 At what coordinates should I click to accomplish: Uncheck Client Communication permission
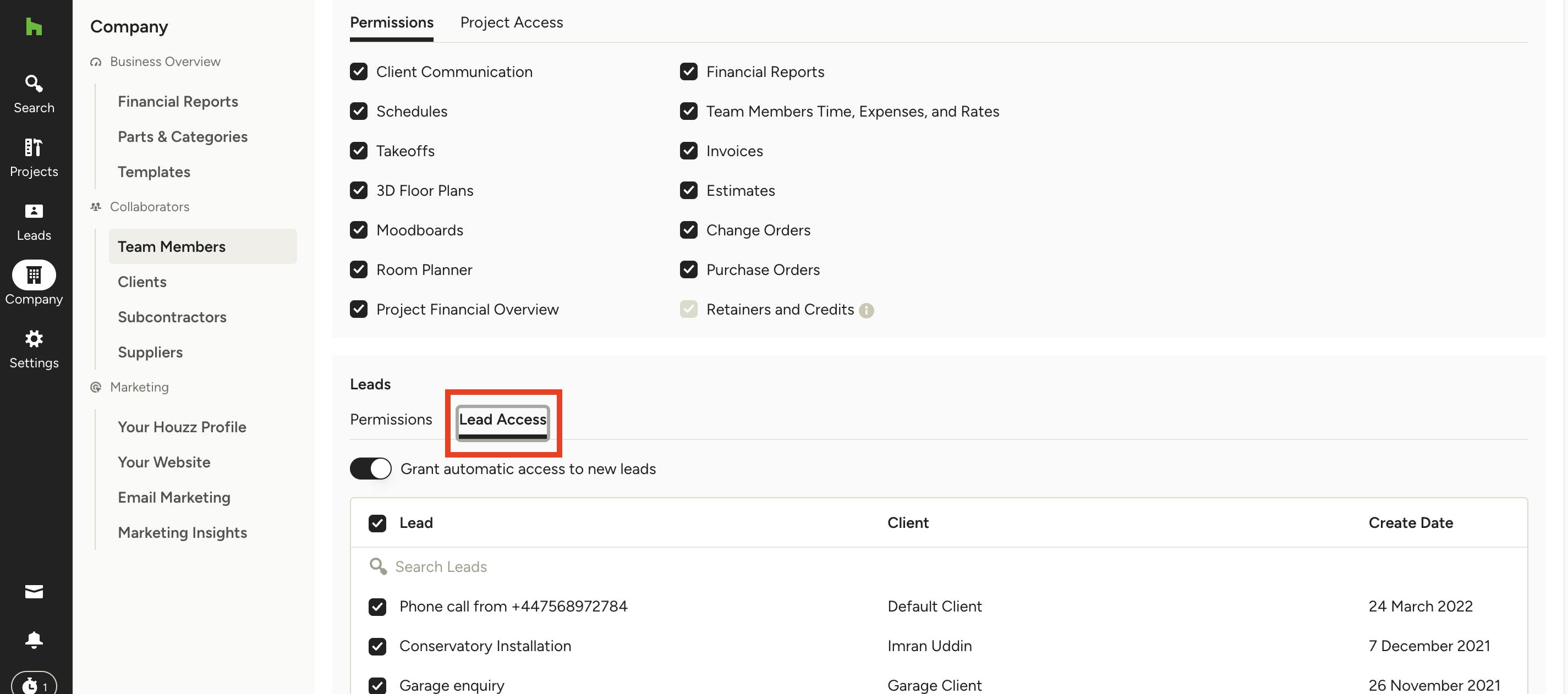point(359,72)
